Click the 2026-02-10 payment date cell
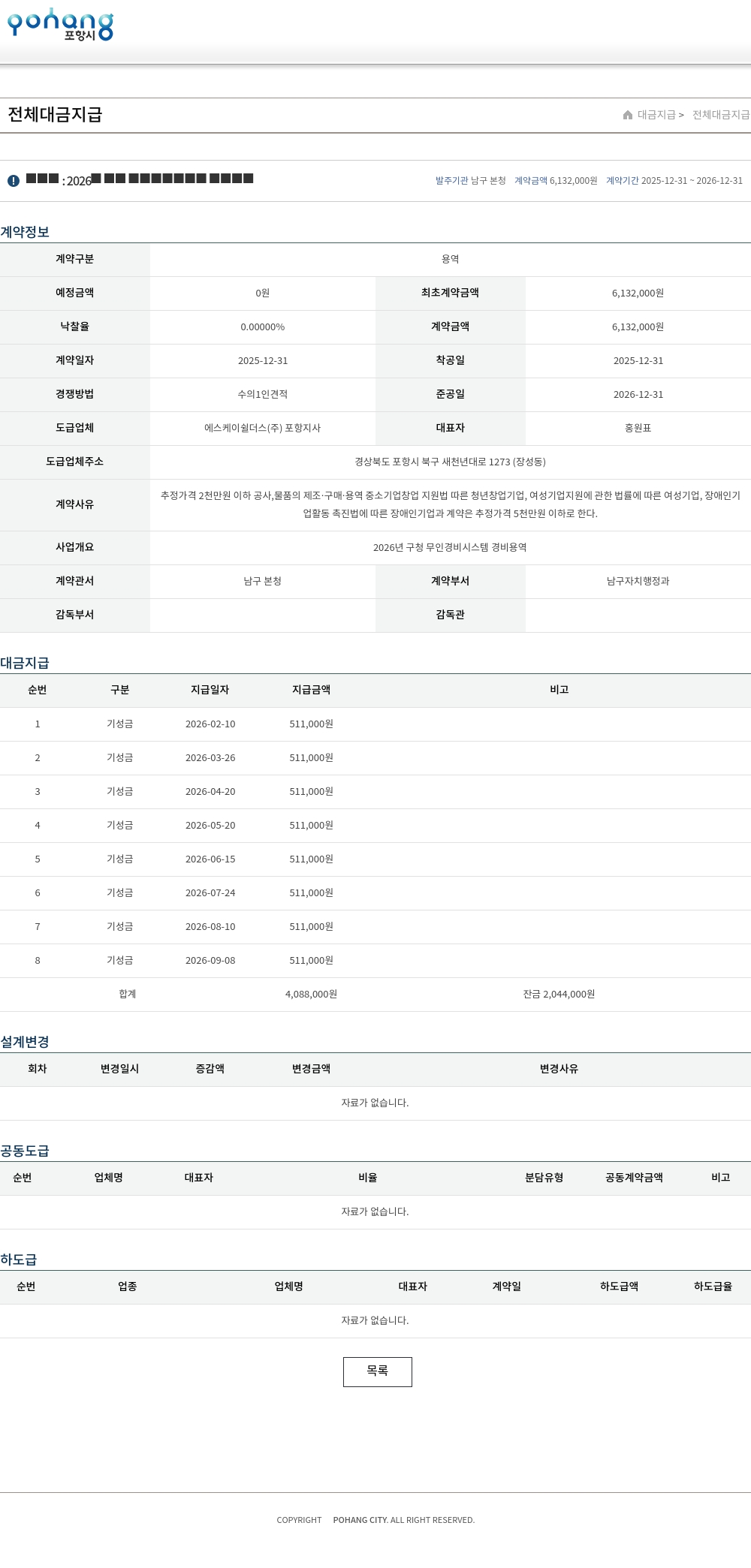 point(210,724)
